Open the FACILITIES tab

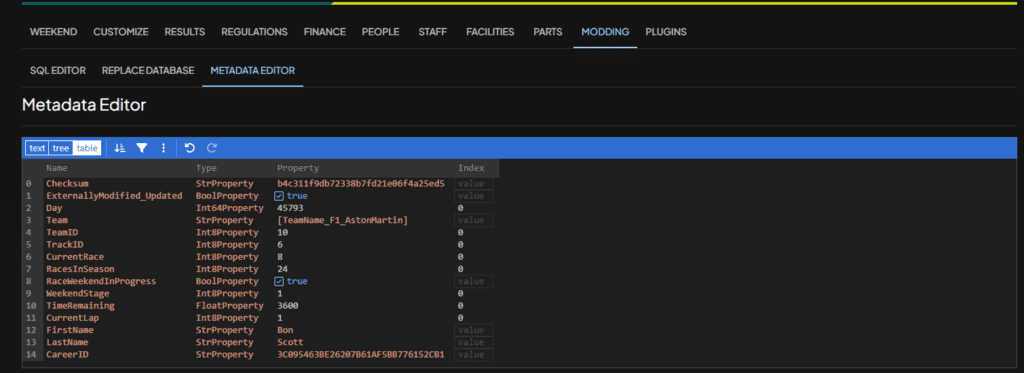(490, 31)
